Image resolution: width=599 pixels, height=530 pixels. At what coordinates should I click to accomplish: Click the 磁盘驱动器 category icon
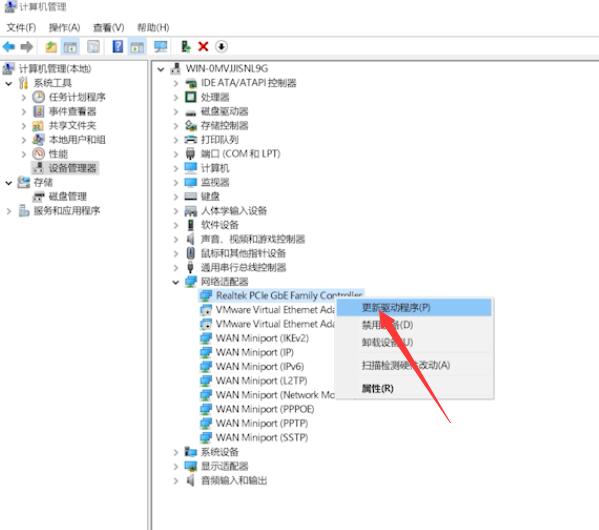[190, 112]
